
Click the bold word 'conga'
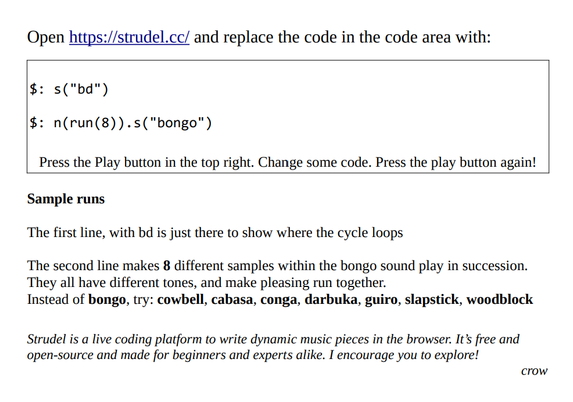pyautogui.click(x=278, y=300)
